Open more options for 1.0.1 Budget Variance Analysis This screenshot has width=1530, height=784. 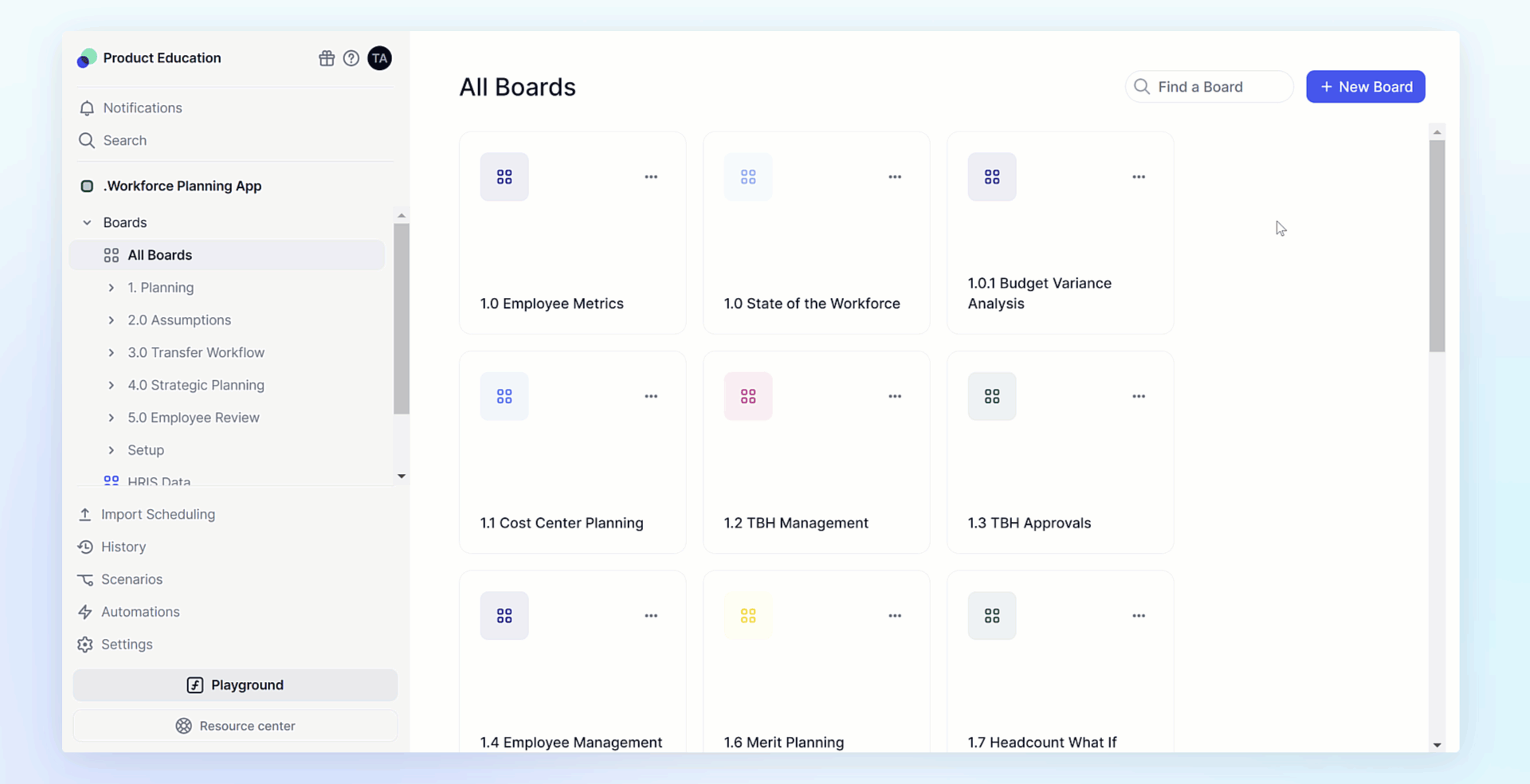tap(1139, 177)
